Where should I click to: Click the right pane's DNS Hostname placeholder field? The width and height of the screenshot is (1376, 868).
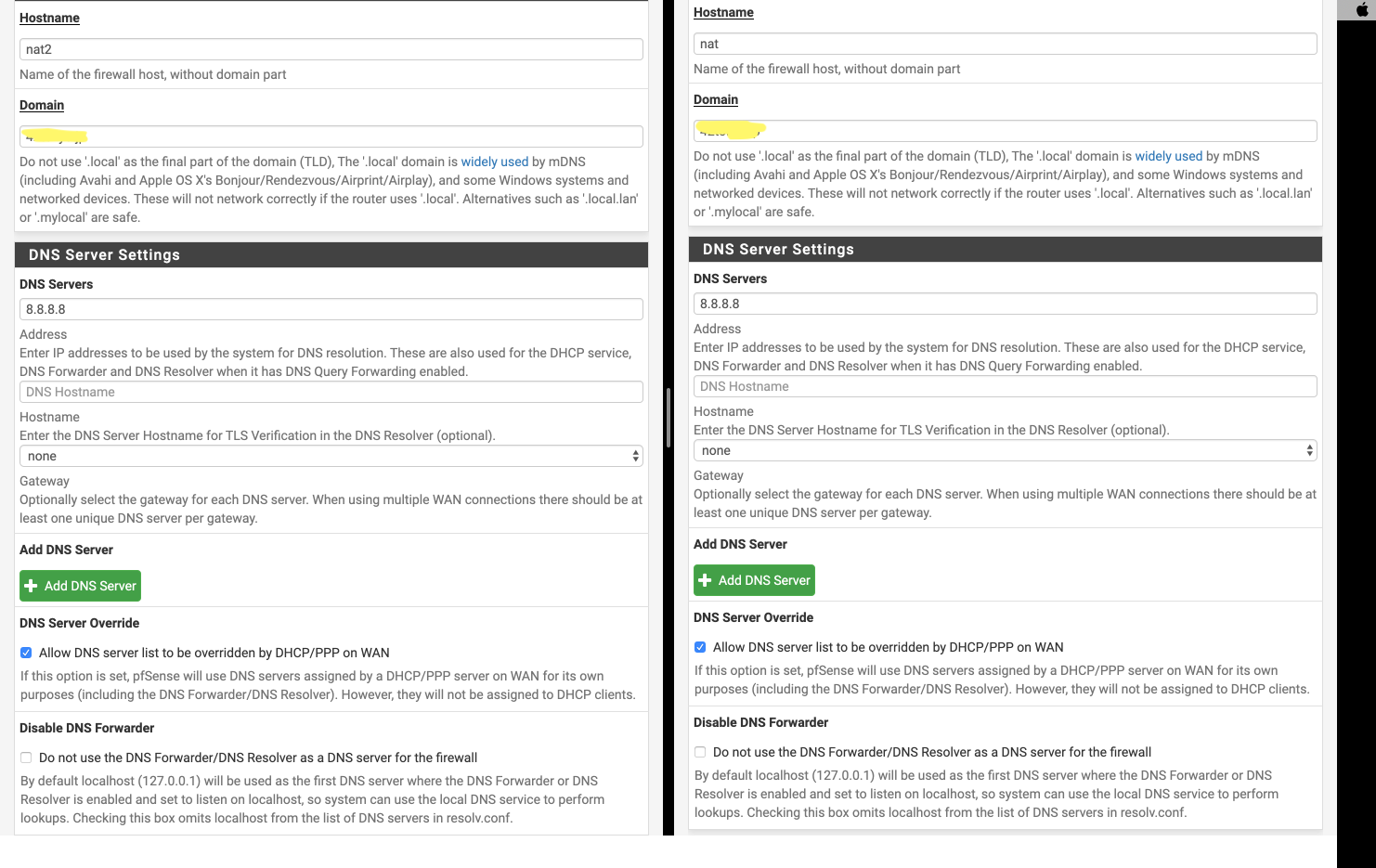click(x=1005, y=386)
